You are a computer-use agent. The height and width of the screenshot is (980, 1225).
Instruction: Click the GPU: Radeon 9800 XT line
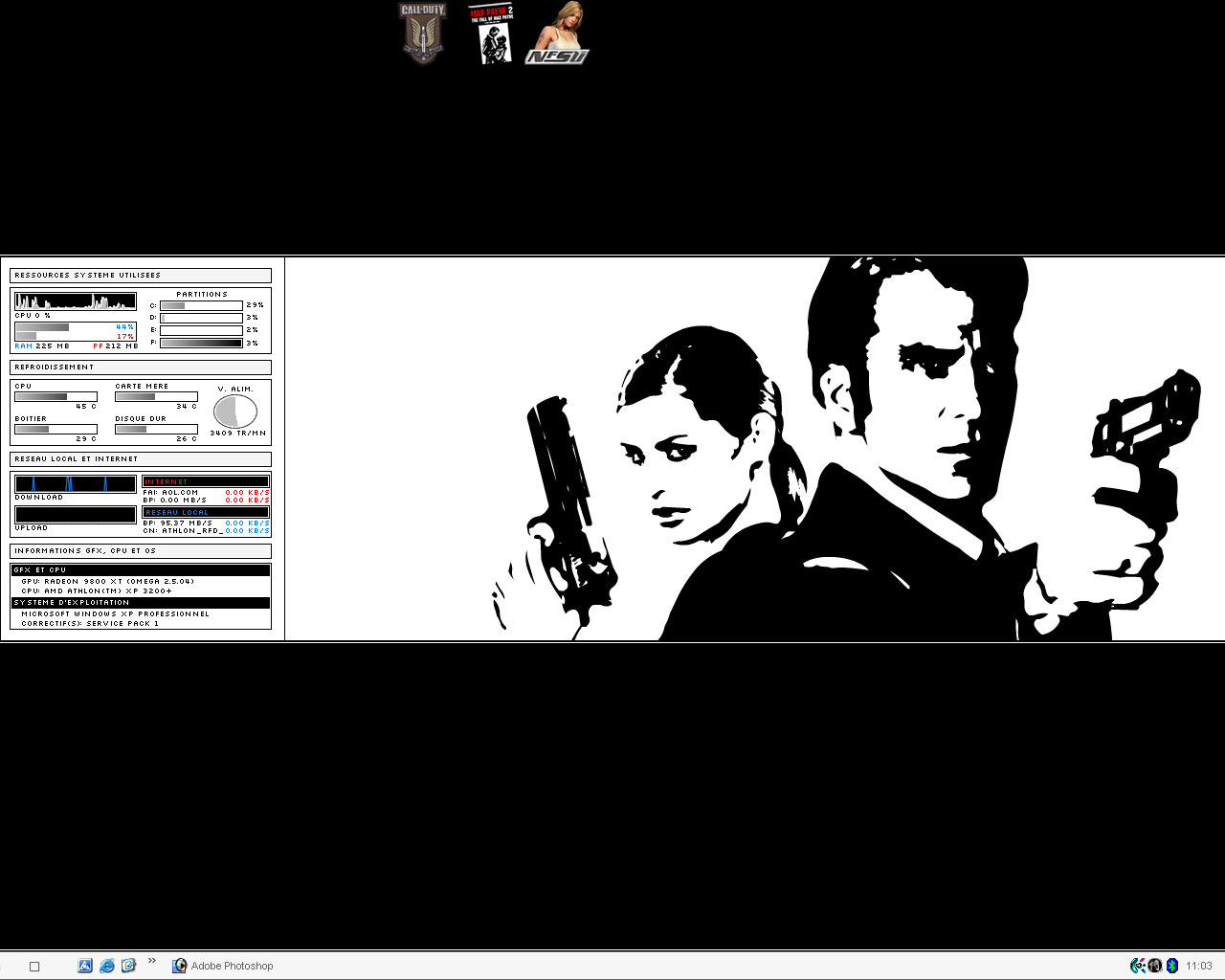tap(107, 581)
